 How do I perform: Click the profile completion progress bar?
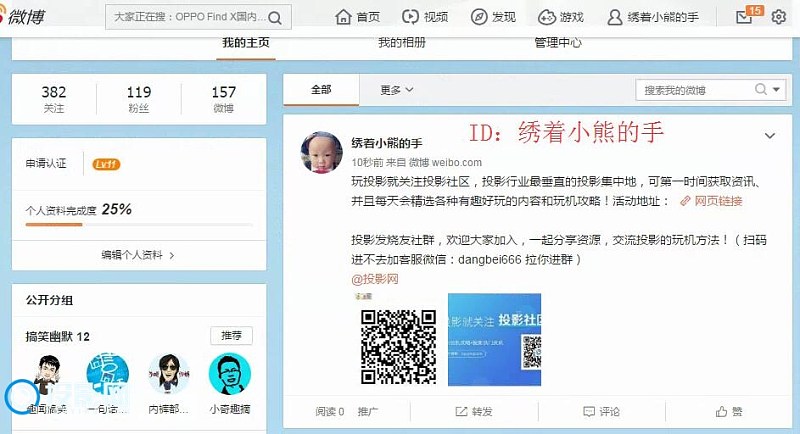pos(139,224)
